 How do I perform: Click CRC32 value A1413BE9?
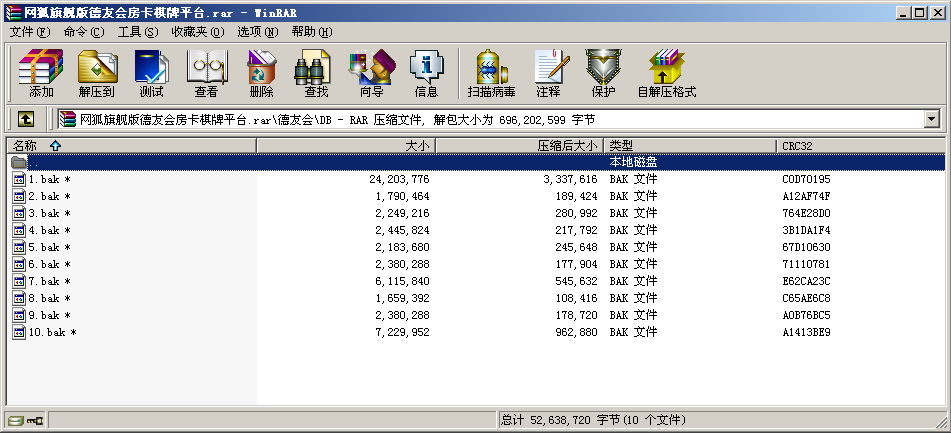tap(807, 332)
